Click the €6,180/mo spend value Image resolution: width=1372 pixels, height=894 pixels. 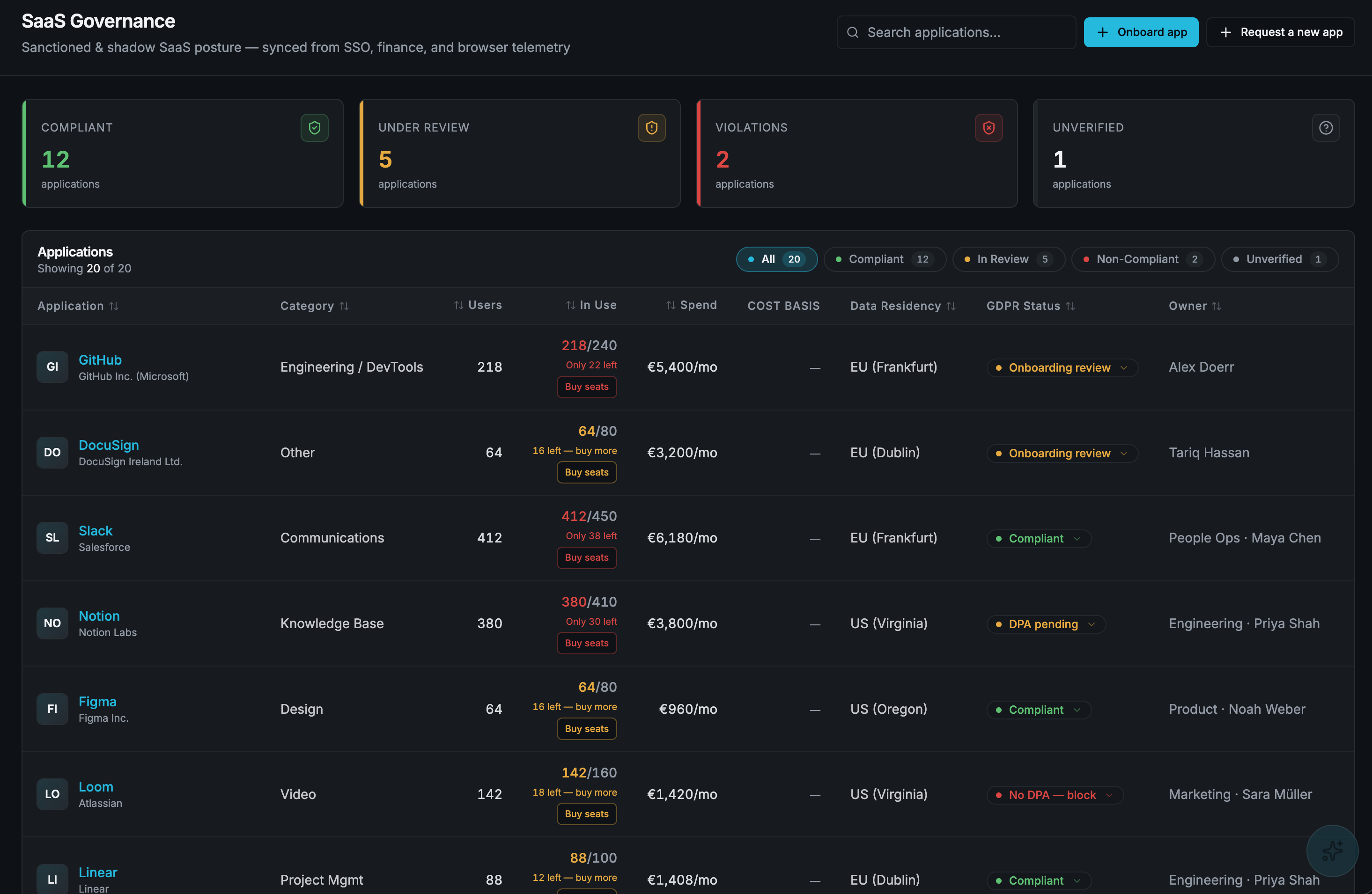point(682,538)
